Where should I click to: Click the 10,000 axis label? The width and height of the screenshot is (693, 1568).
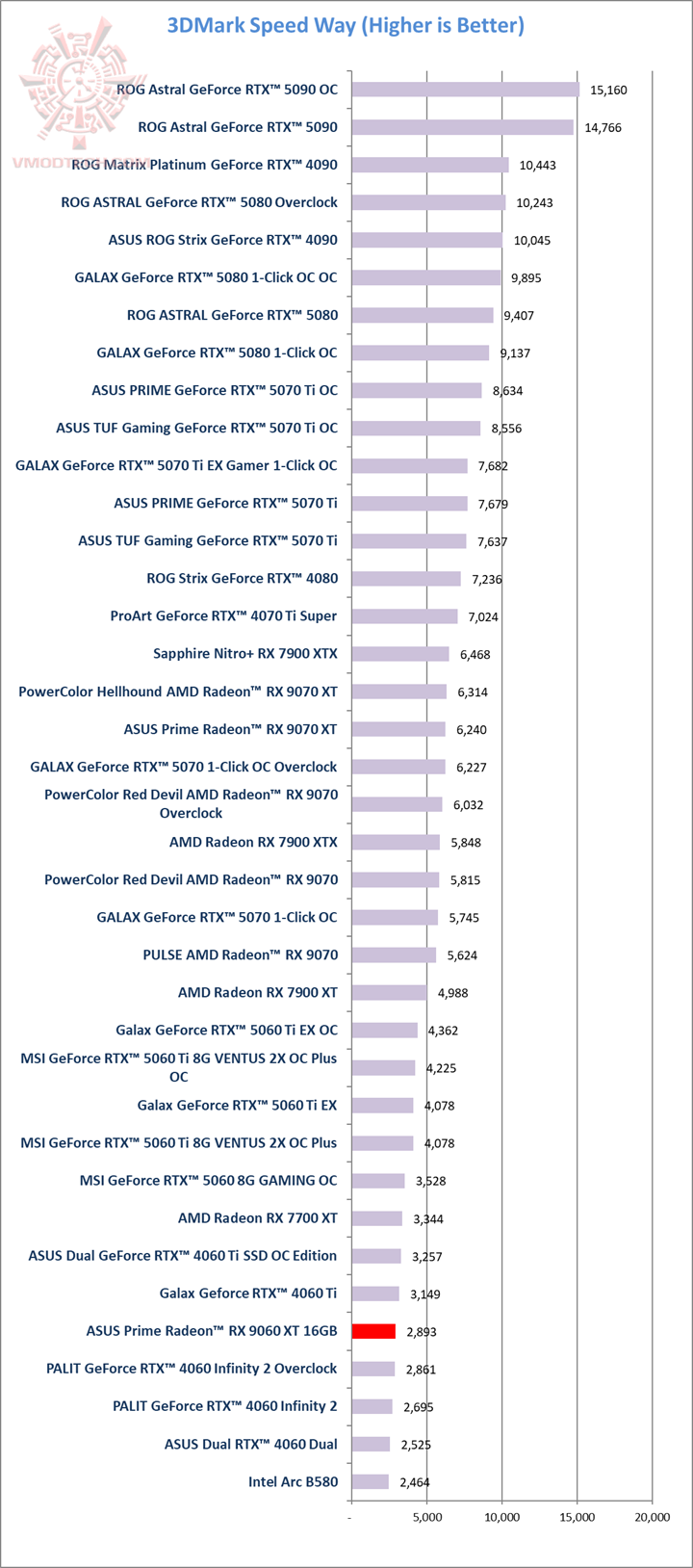coord(501,1517)
